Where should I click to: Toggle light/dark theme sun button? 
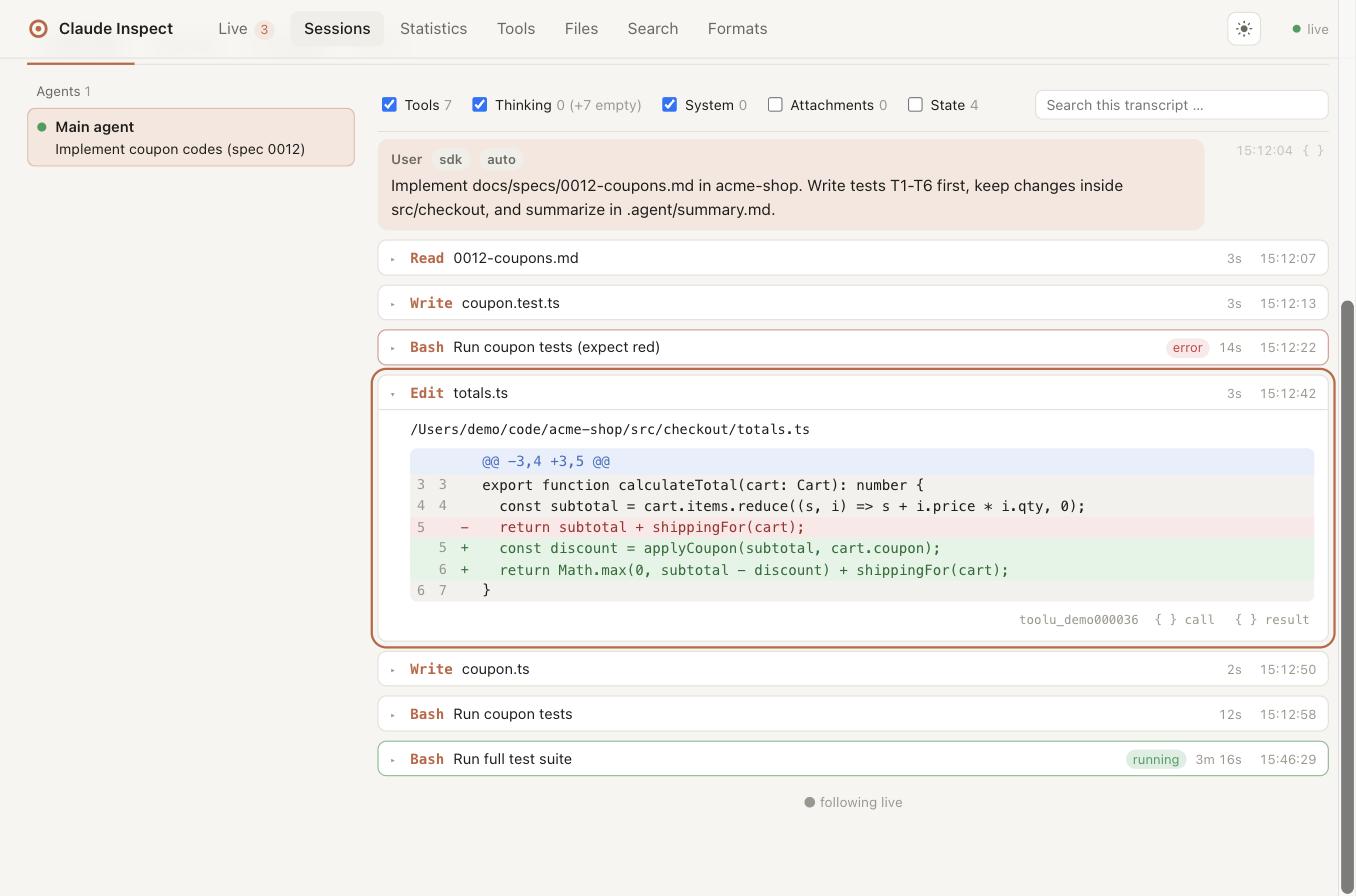(x=1244, y=29)
